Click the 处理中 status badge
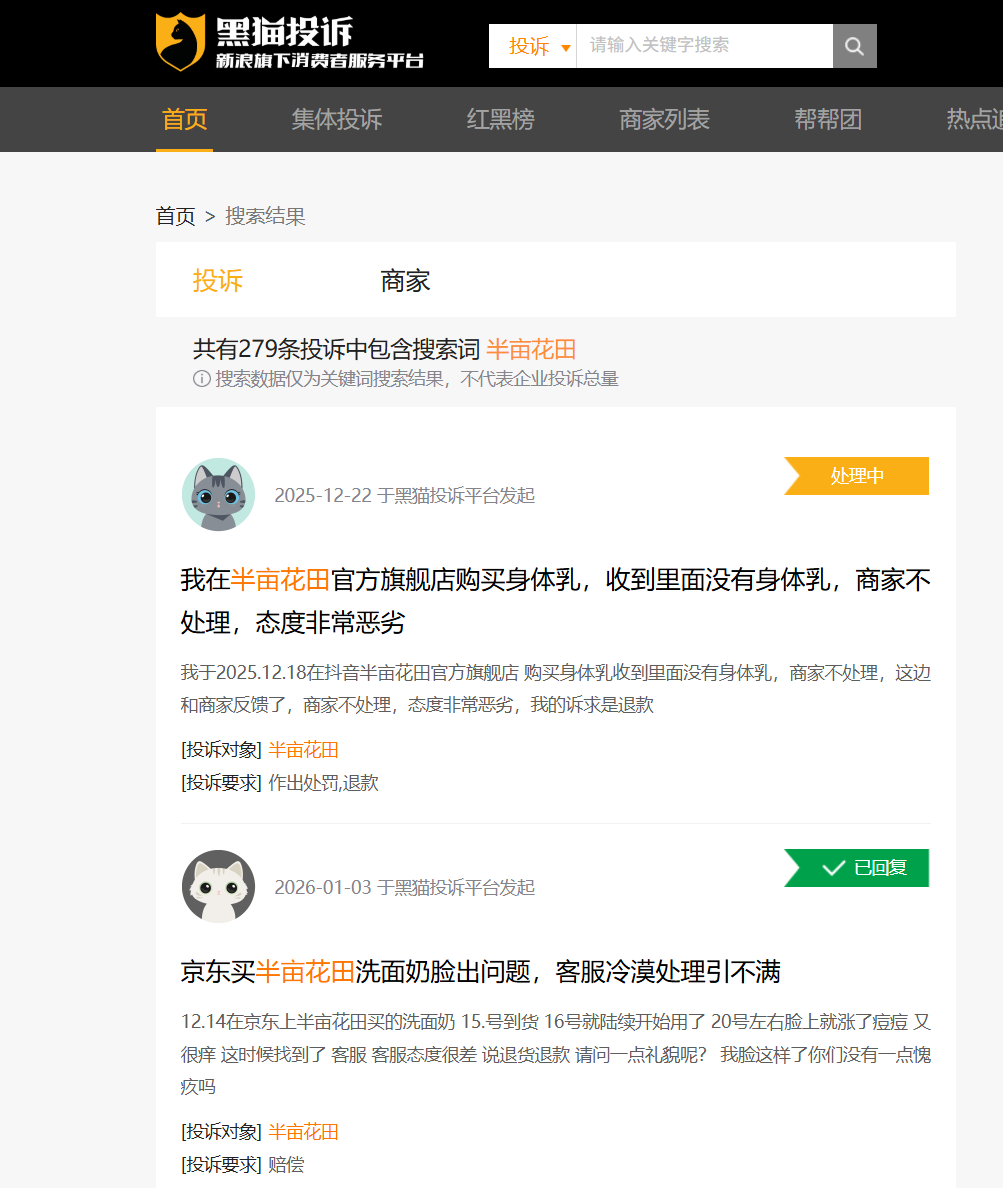This screenshot has height=1188, width=1003. click(x=857, y=476)
